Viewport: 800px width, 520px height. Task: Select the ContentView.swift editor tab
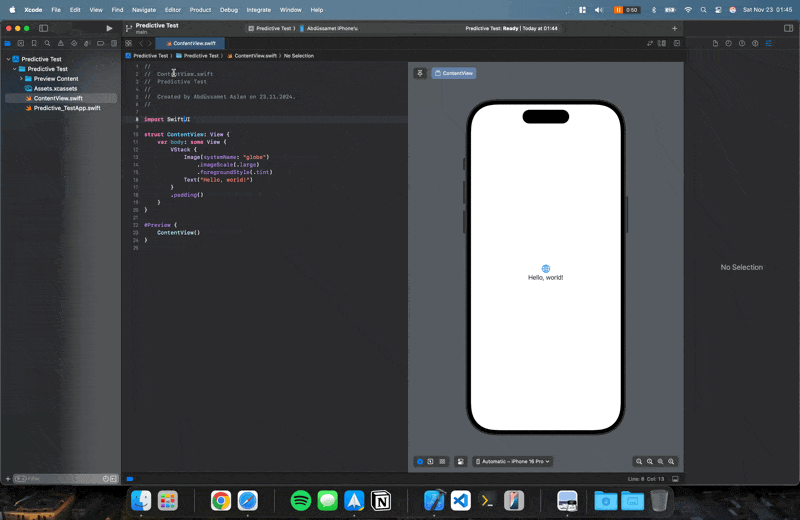point(190,43)
